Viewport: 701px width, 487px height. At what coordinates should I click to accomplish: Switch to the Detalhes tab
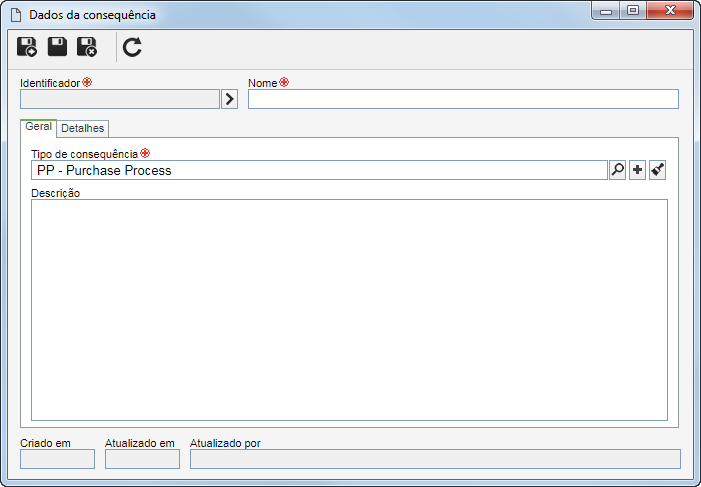[x=83, y=128]
